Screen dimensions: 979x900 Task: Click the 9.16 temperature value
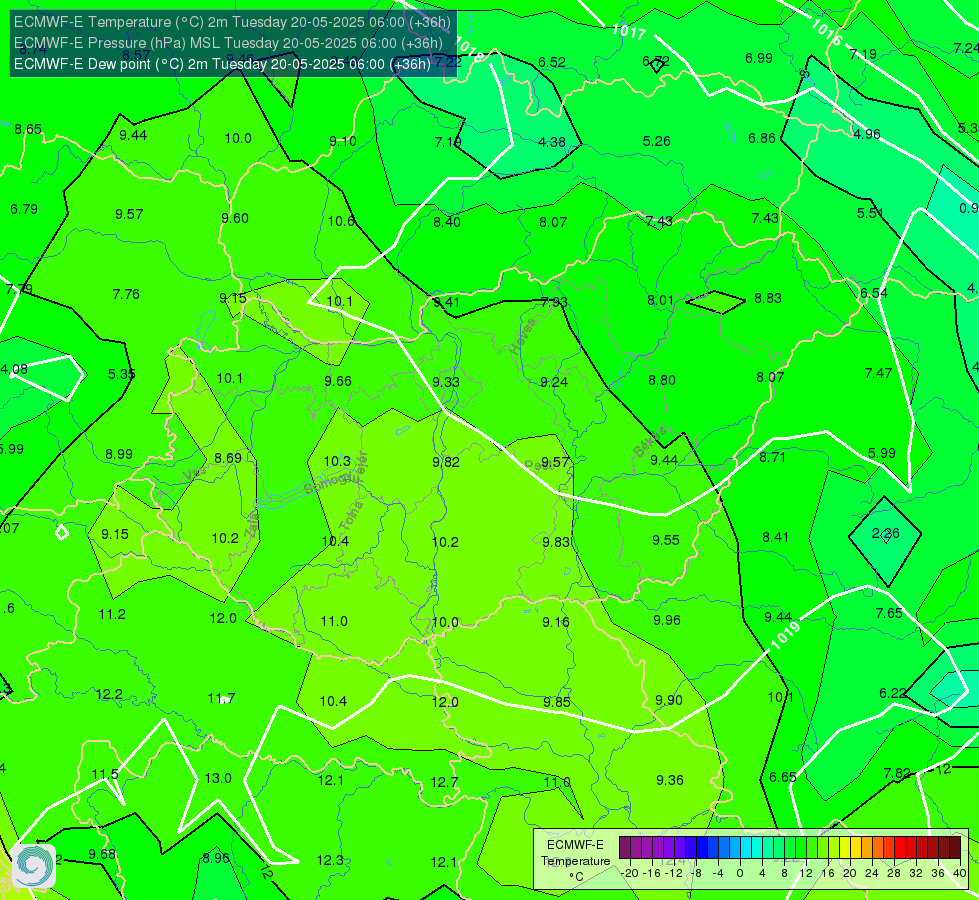pyautogui.click(x=556, y=622)
